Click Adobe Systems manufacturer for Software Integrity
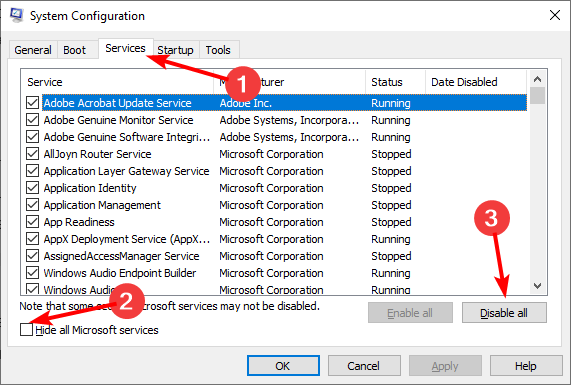Viewport: 571px width, 385px height. pyautogui.click(x=289, y=137)
